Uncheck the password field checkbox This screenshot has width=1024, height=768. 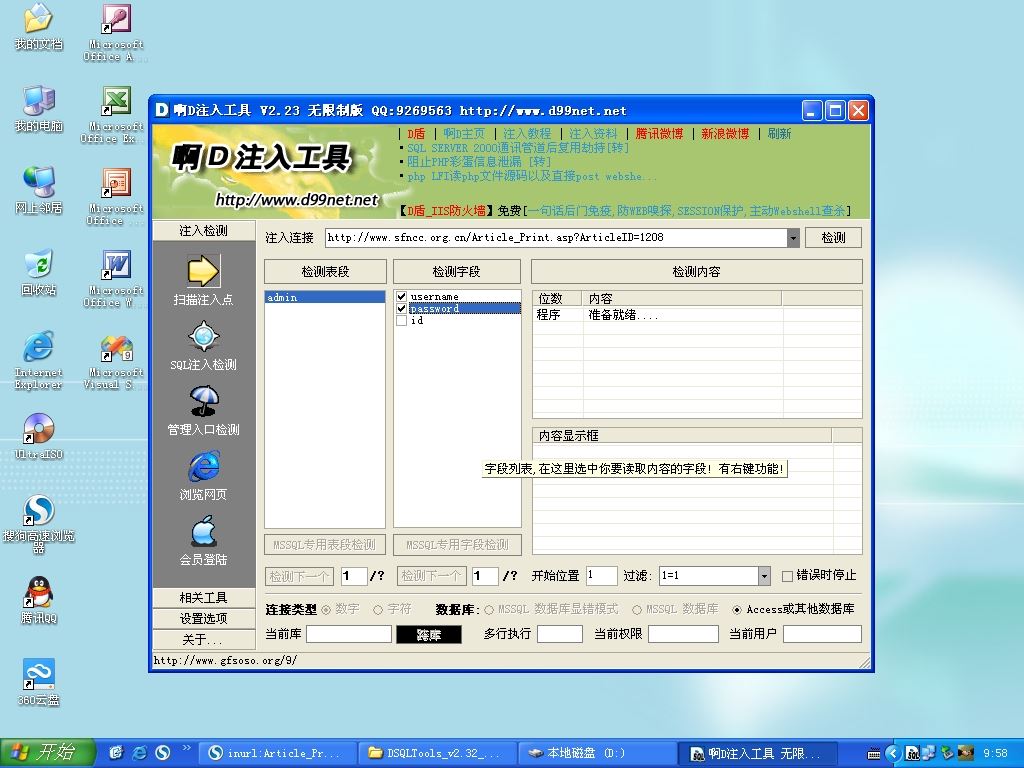coord(402,308)
